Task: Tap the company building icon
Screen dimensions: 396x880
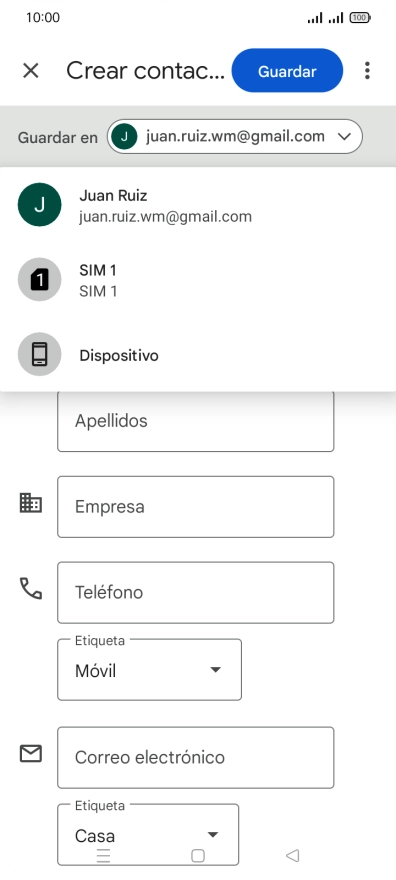Action: coord(30,502)
